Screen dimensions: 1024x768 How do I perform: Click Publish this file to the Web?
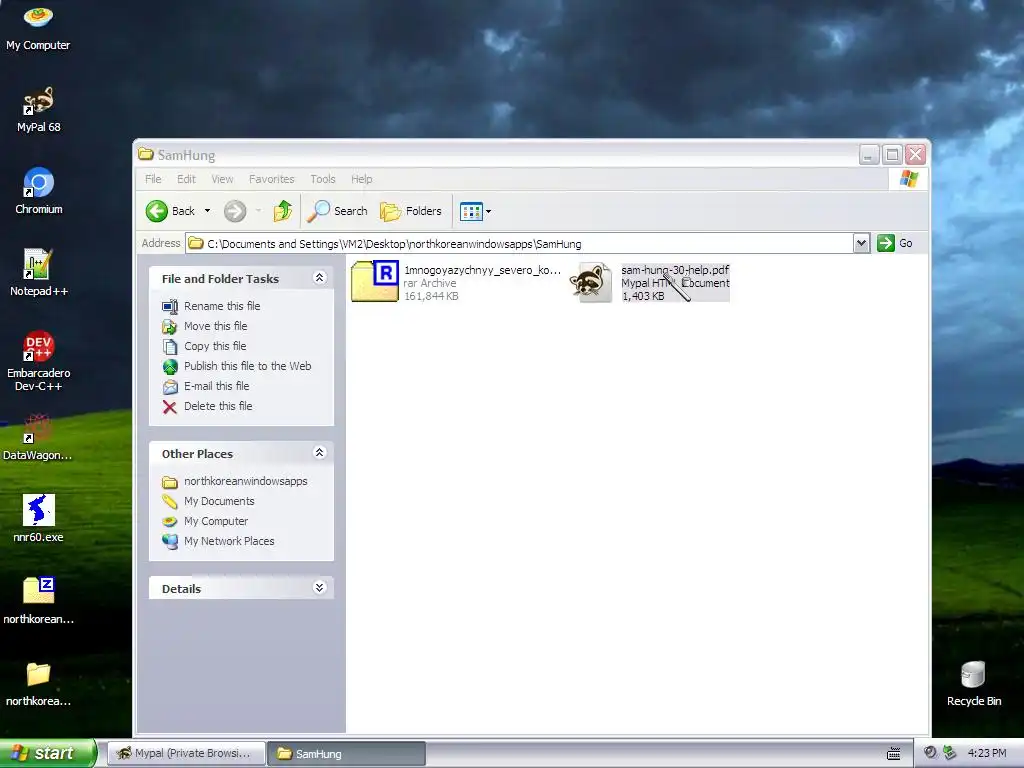point(248,366)
